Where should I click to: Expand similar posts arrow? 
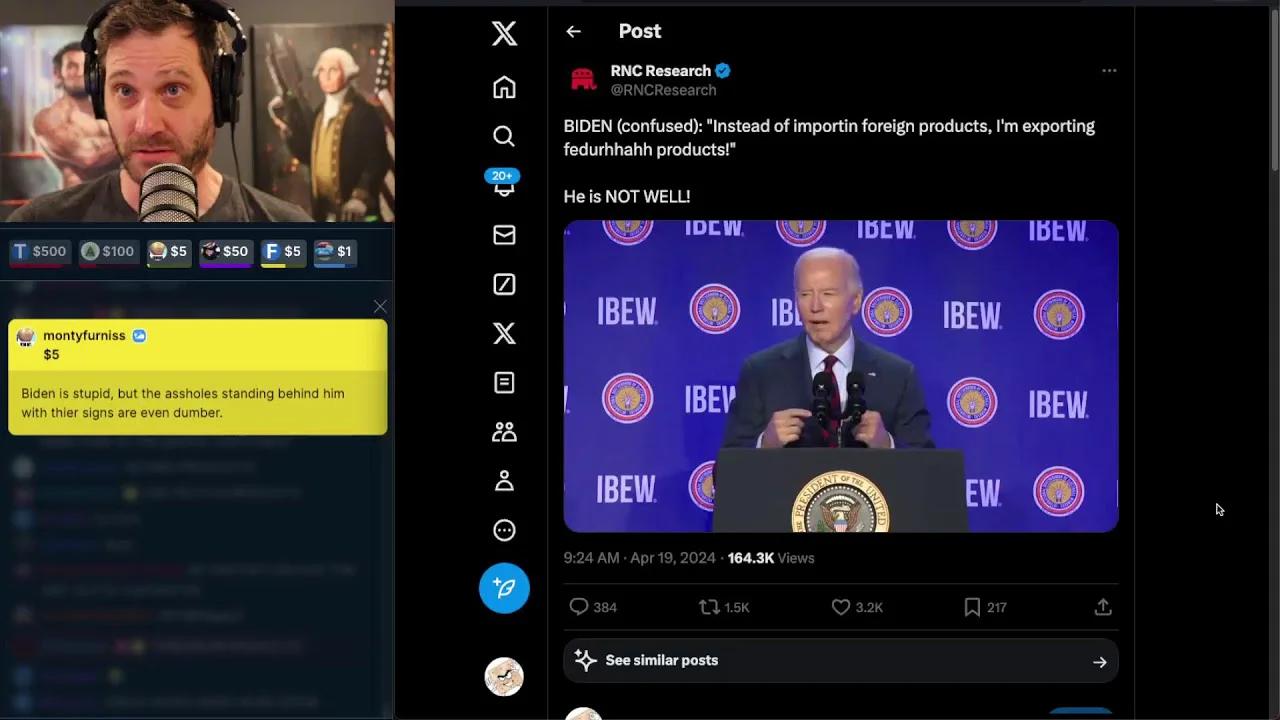[1099, 662]
